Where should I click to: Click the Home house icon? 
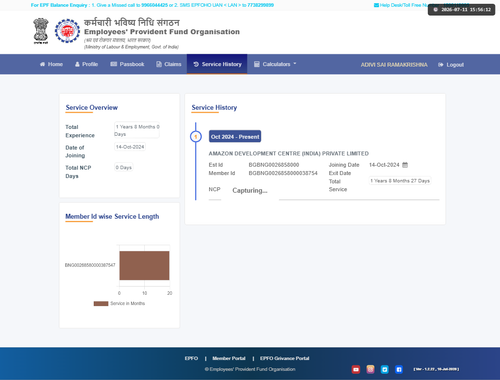pyautogui.click(x=42, y=64)
